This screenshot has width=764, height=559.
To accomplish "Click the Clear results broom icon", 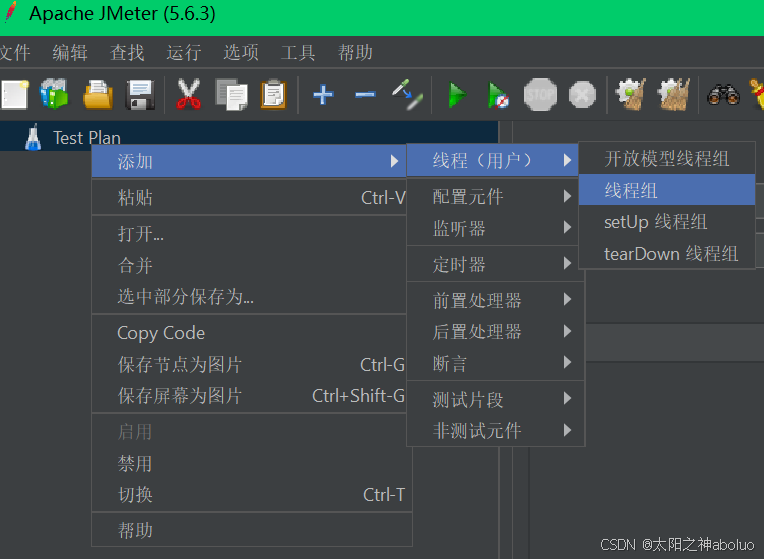I will (630, 94).
